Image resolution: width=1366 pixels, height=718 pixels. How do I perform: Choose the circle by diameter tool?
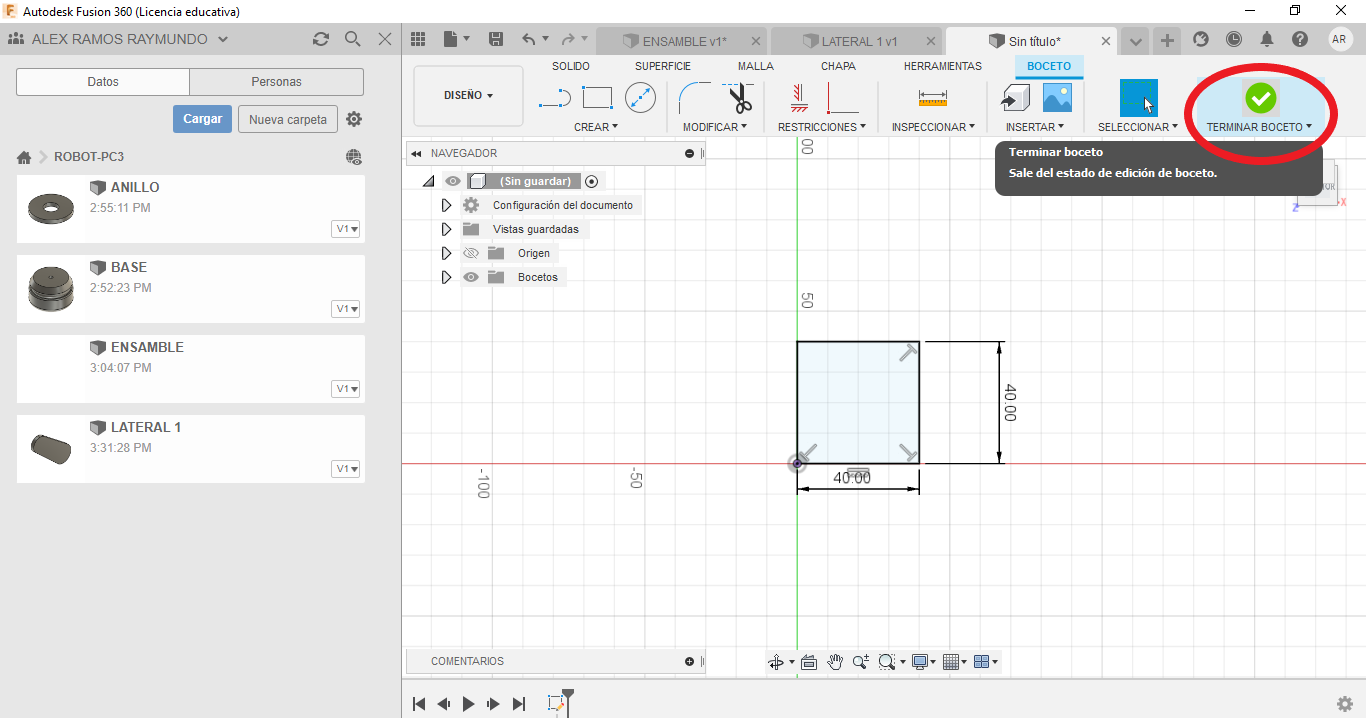[640, 97]
